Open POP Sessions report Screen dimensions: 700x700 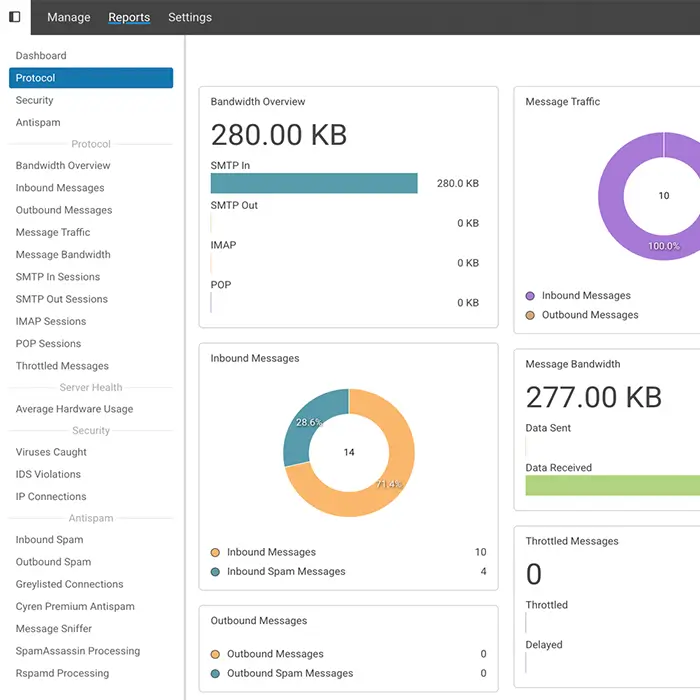pos(48,344)
